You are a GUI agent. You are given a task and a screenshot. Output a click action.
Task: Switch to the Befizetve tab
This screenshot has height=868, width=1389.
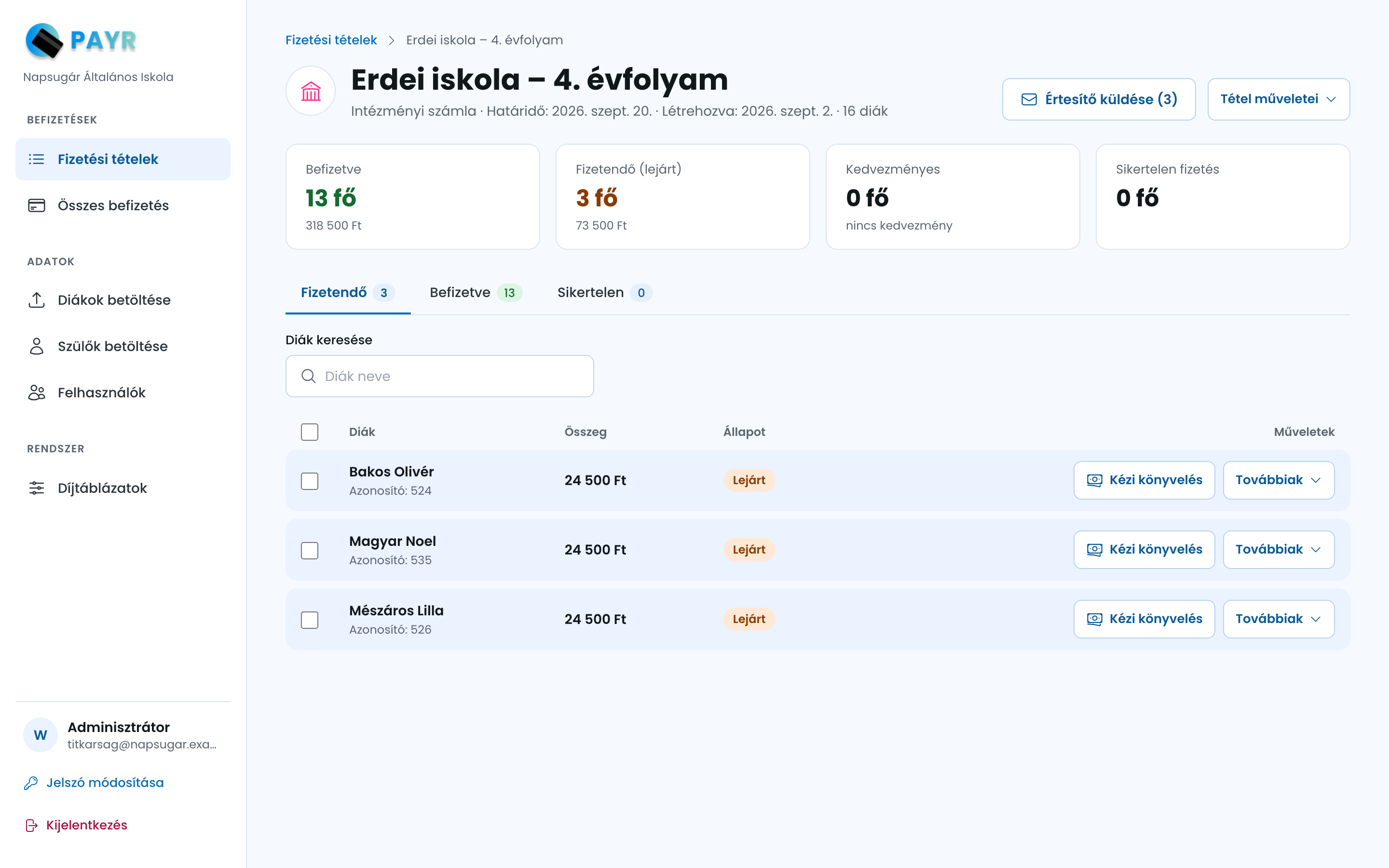pos(476,293)
